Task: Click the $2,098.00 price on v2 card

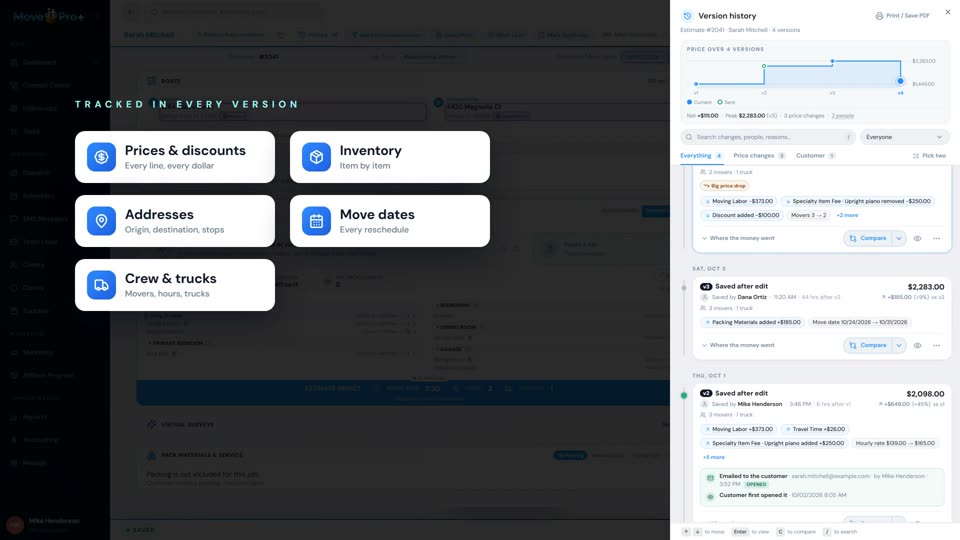Action: click(x=925, y=394)
